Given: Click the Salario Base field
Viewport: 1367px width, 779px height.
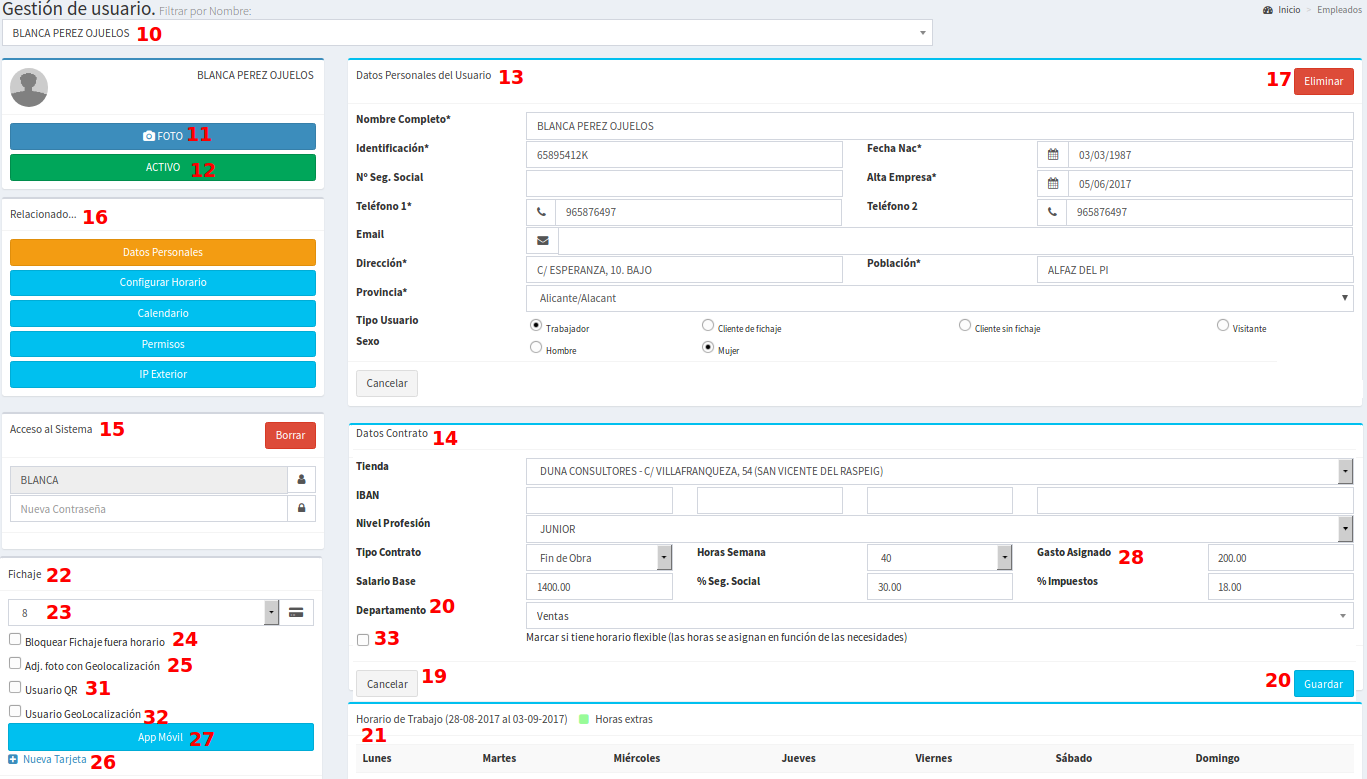Looking at the screenshot, I should tap(599, 587).
